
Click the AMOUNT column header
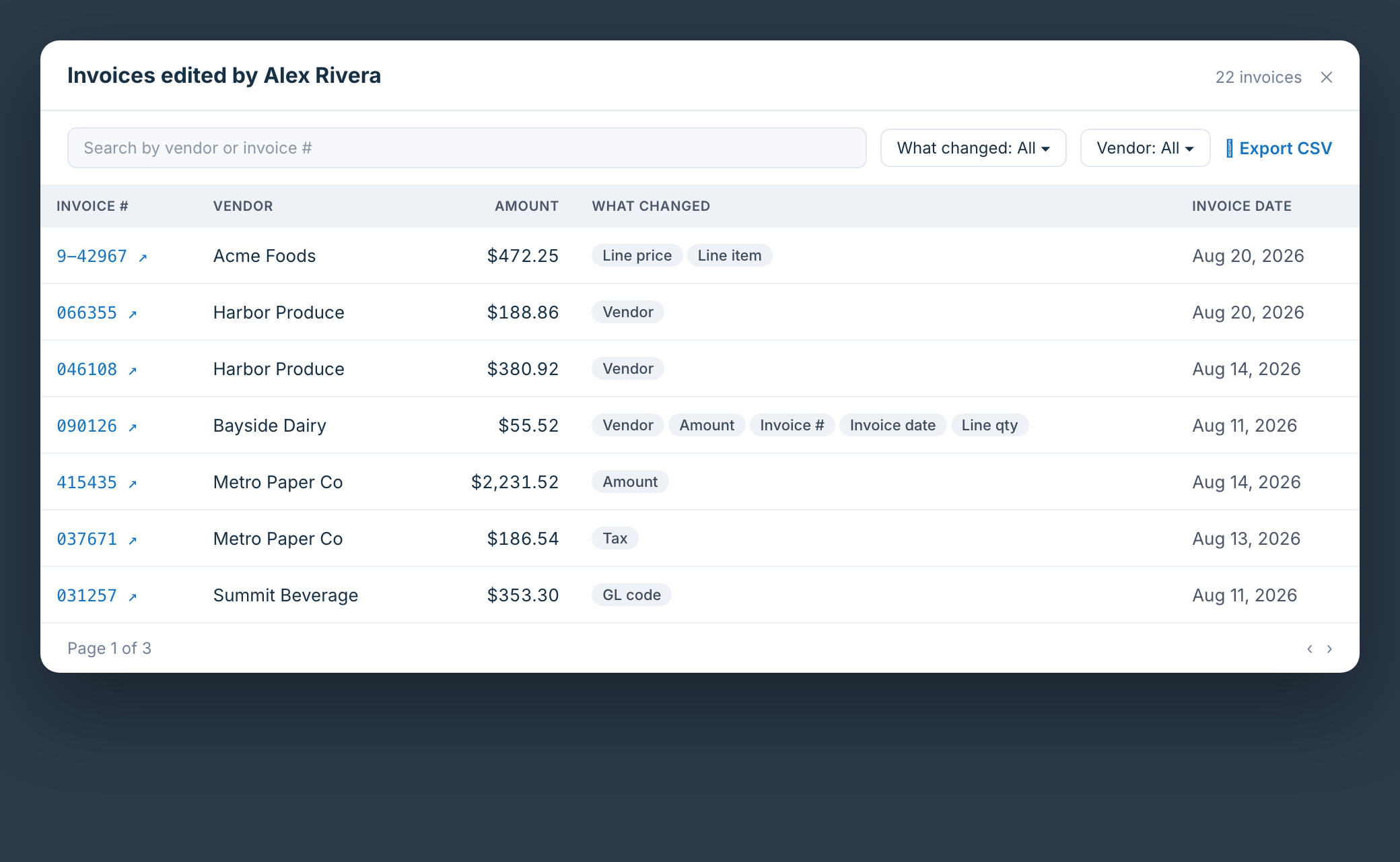pos(526,206)
